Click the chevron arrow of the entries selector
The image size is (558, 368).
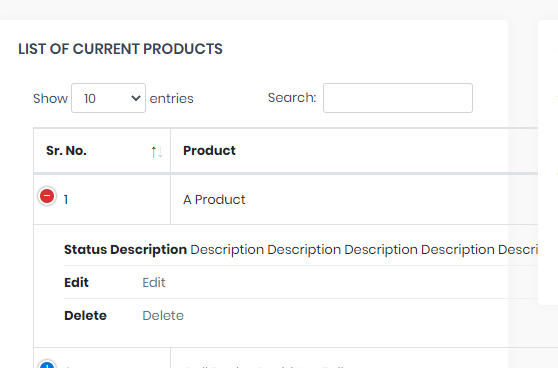136,98
